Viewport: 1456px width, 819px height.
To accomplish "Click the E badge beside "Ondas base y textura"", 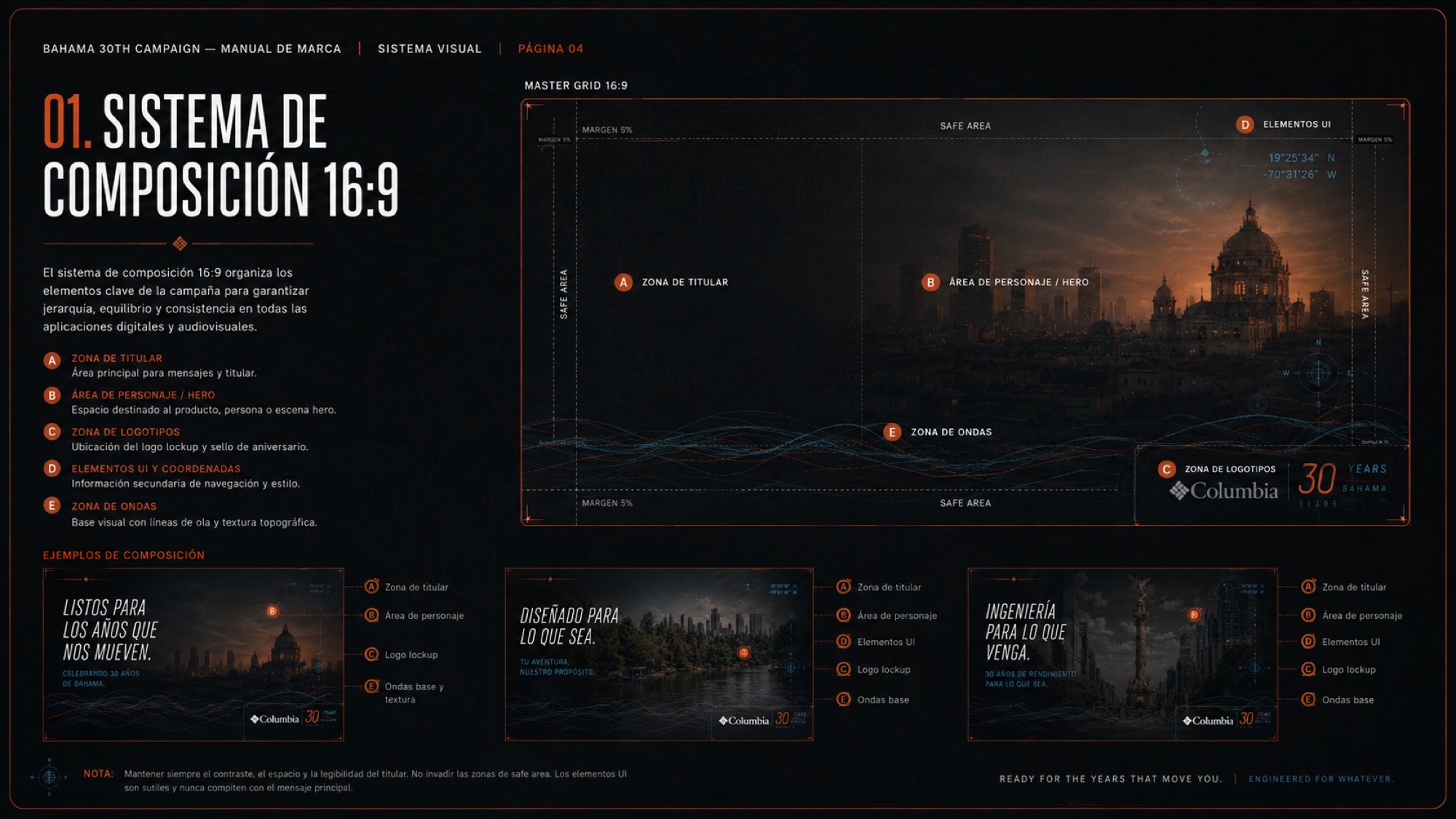I will (x=371, y=687).
